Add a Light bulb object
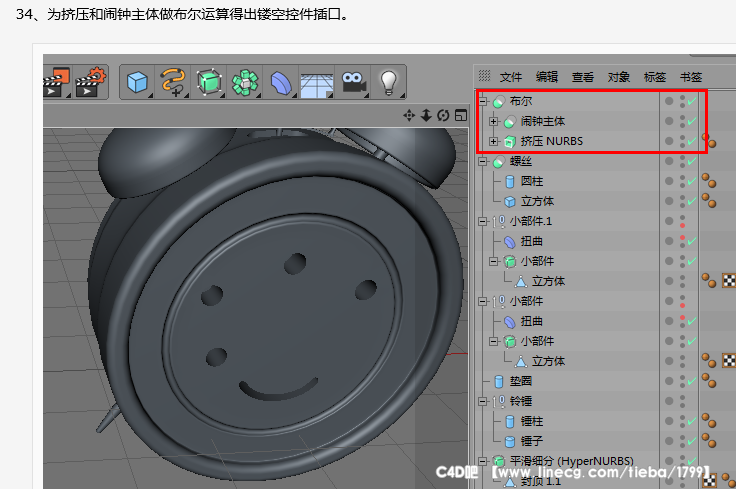Screen dimensions: 736x489 [389, 83]
